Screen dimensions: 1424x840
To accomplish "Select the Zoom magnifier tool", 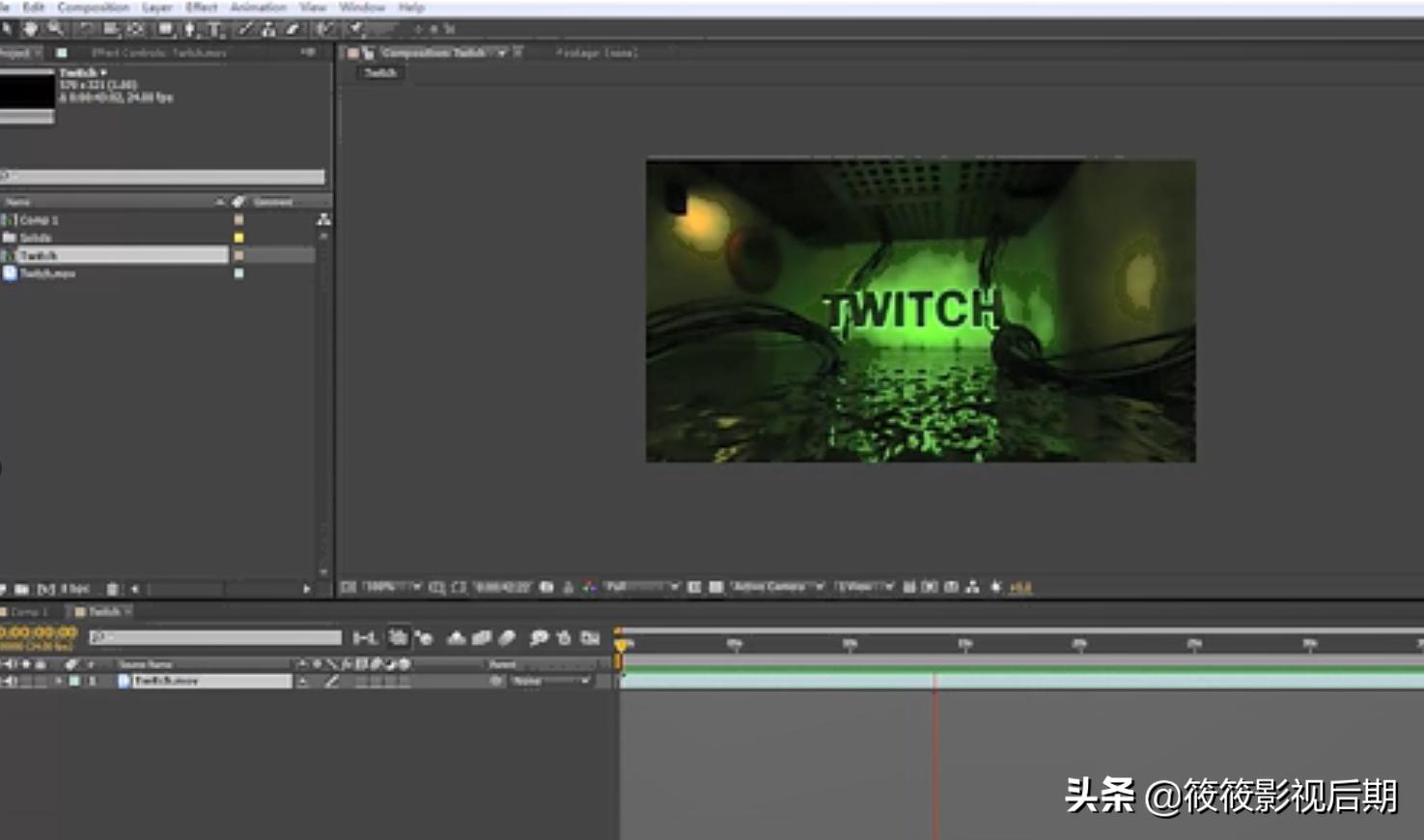I will click(x=56, y=29).
